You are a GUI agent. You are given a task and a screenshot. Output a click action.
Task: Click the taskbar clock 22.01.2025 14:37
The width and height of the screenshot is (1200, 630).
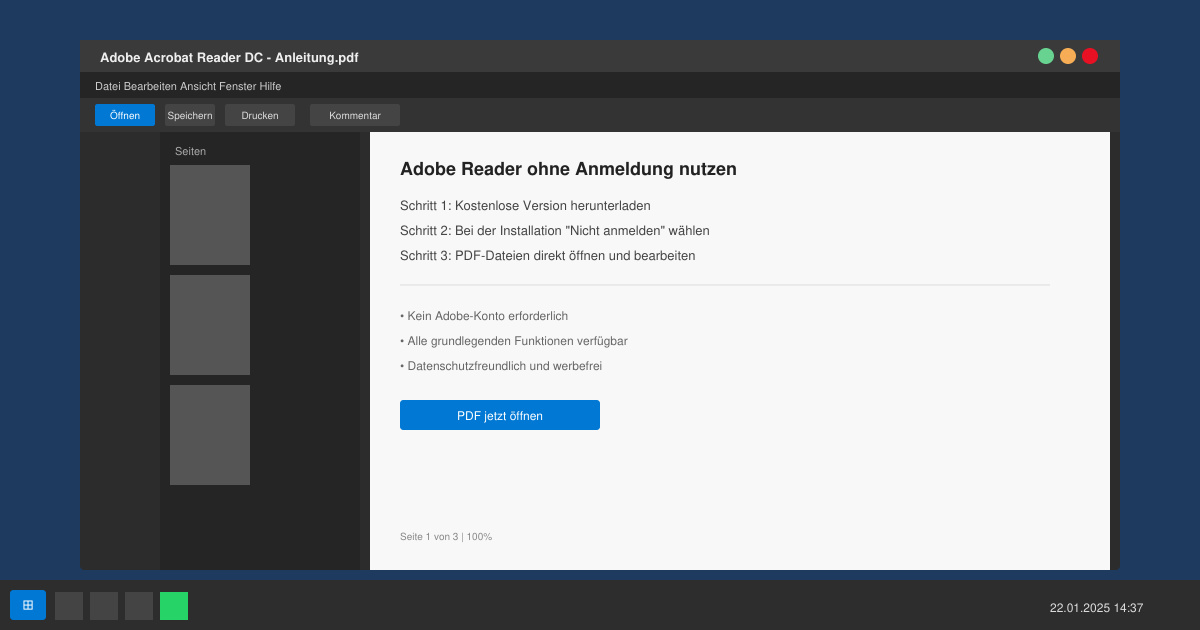pyautogui.click(x=1096, y=608)
